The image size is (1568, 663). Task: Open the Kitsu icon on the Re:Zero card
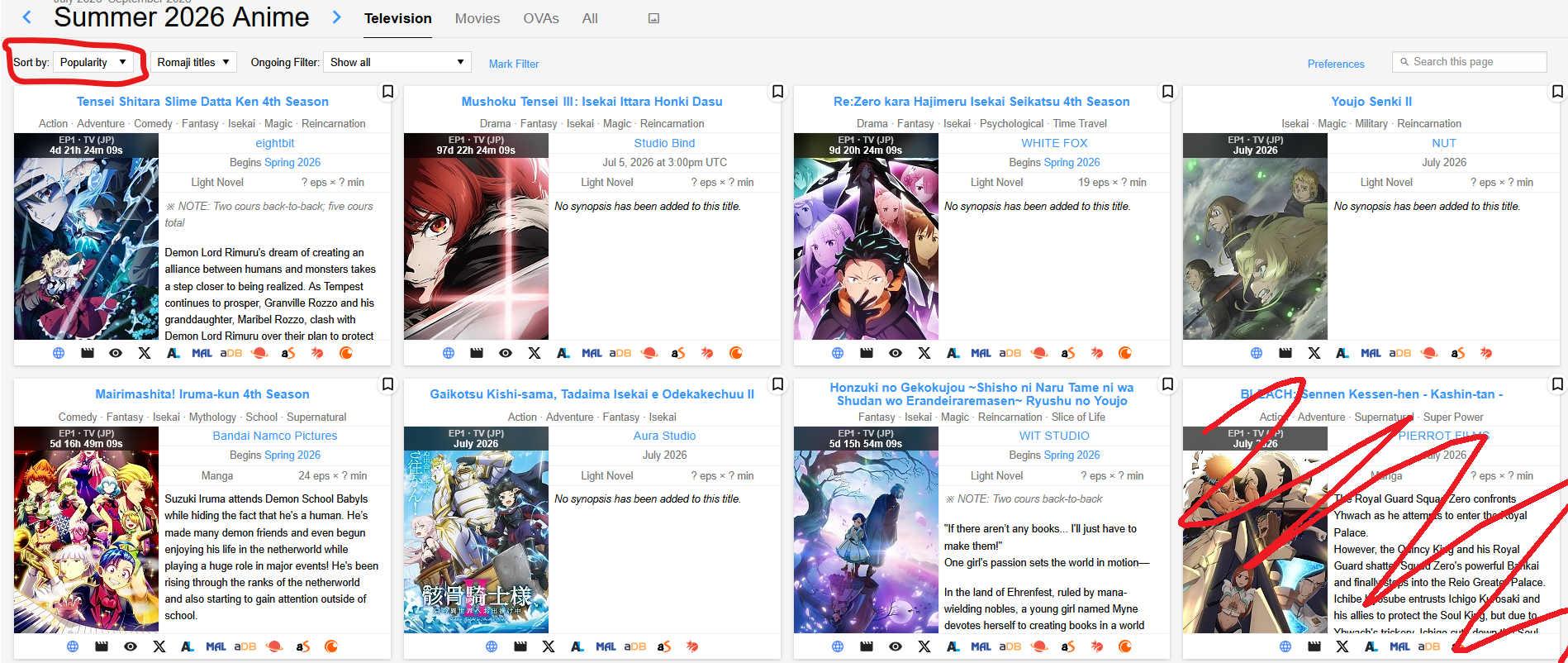(1097, 353)
